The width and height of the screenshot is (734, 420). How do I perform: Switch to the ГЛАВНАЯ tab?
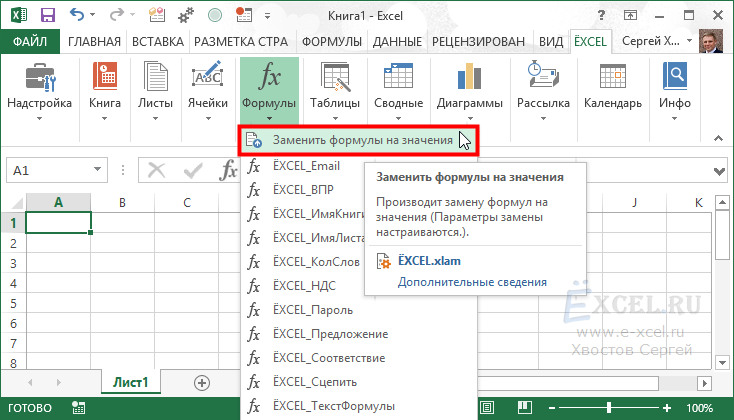94,42
